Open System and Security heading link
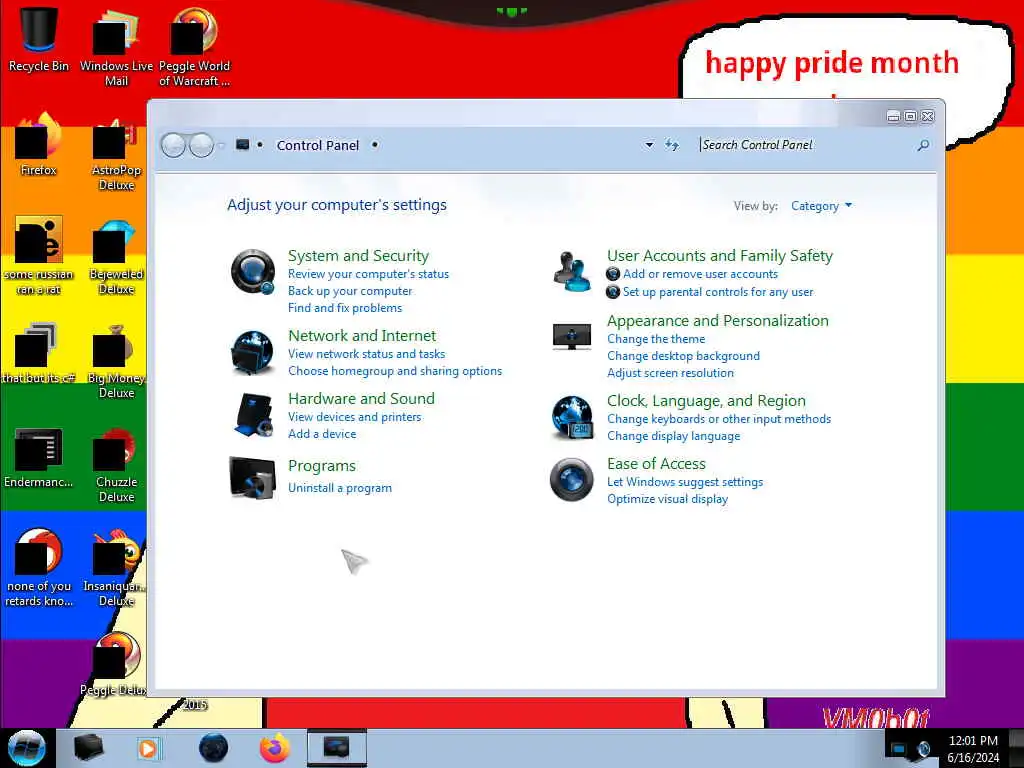This screenshot has width=1024, height=768. click(359, 255)
